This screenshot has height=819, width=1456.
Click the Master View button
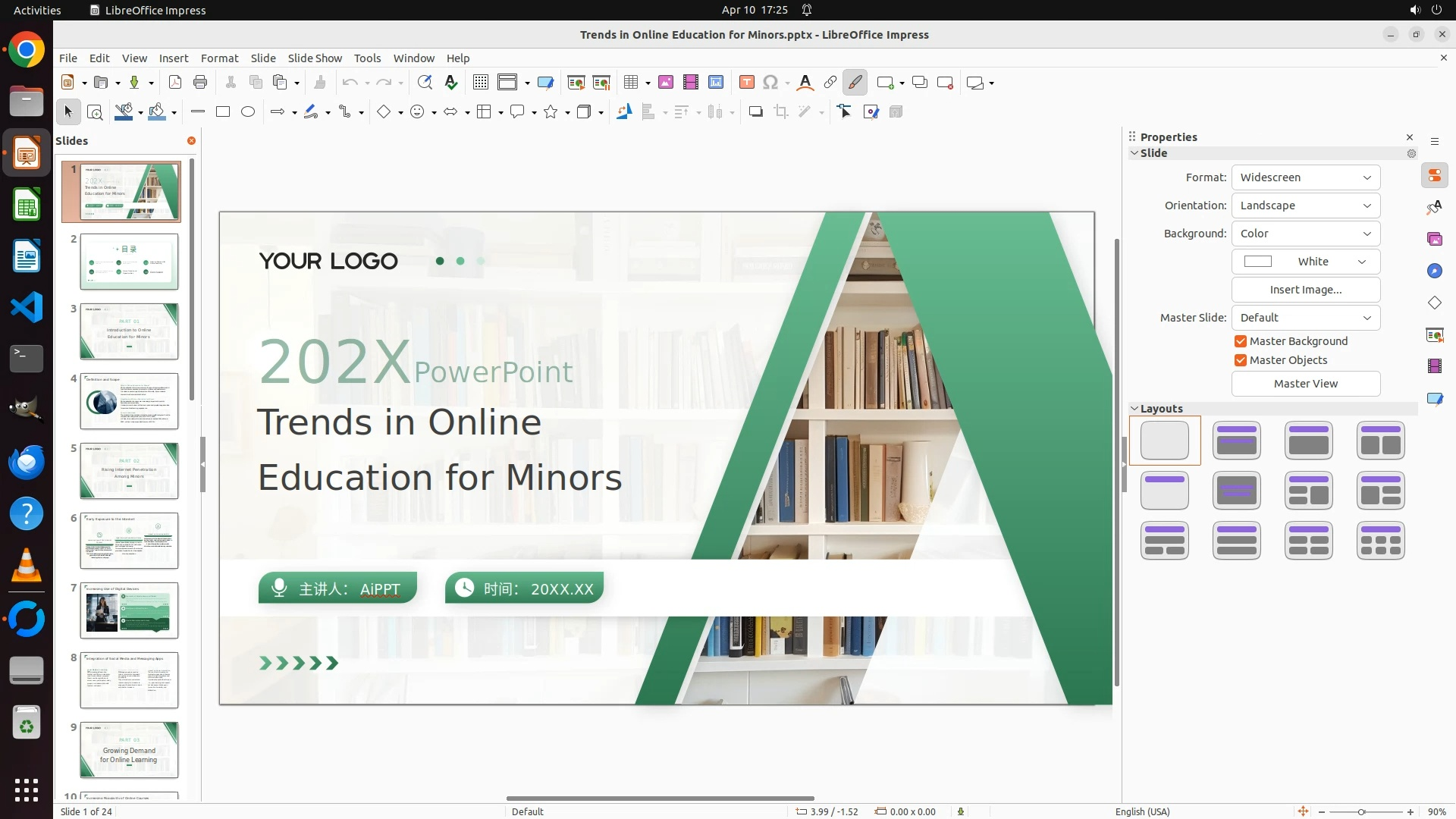[x=1305, y=384]
